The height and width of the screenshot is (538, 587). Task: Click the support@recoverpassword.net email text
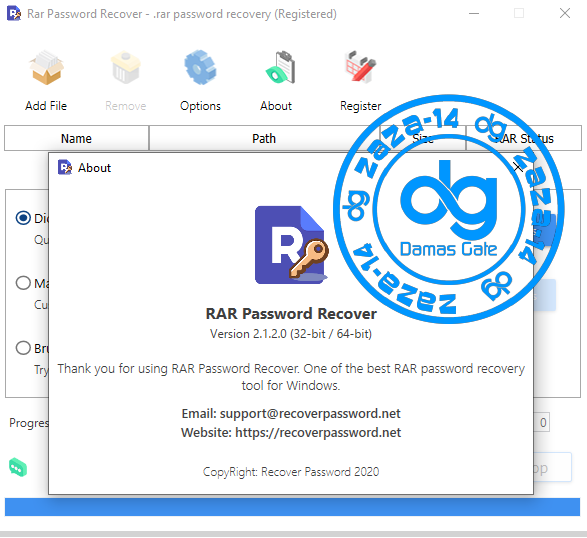[x=310, y=414]
